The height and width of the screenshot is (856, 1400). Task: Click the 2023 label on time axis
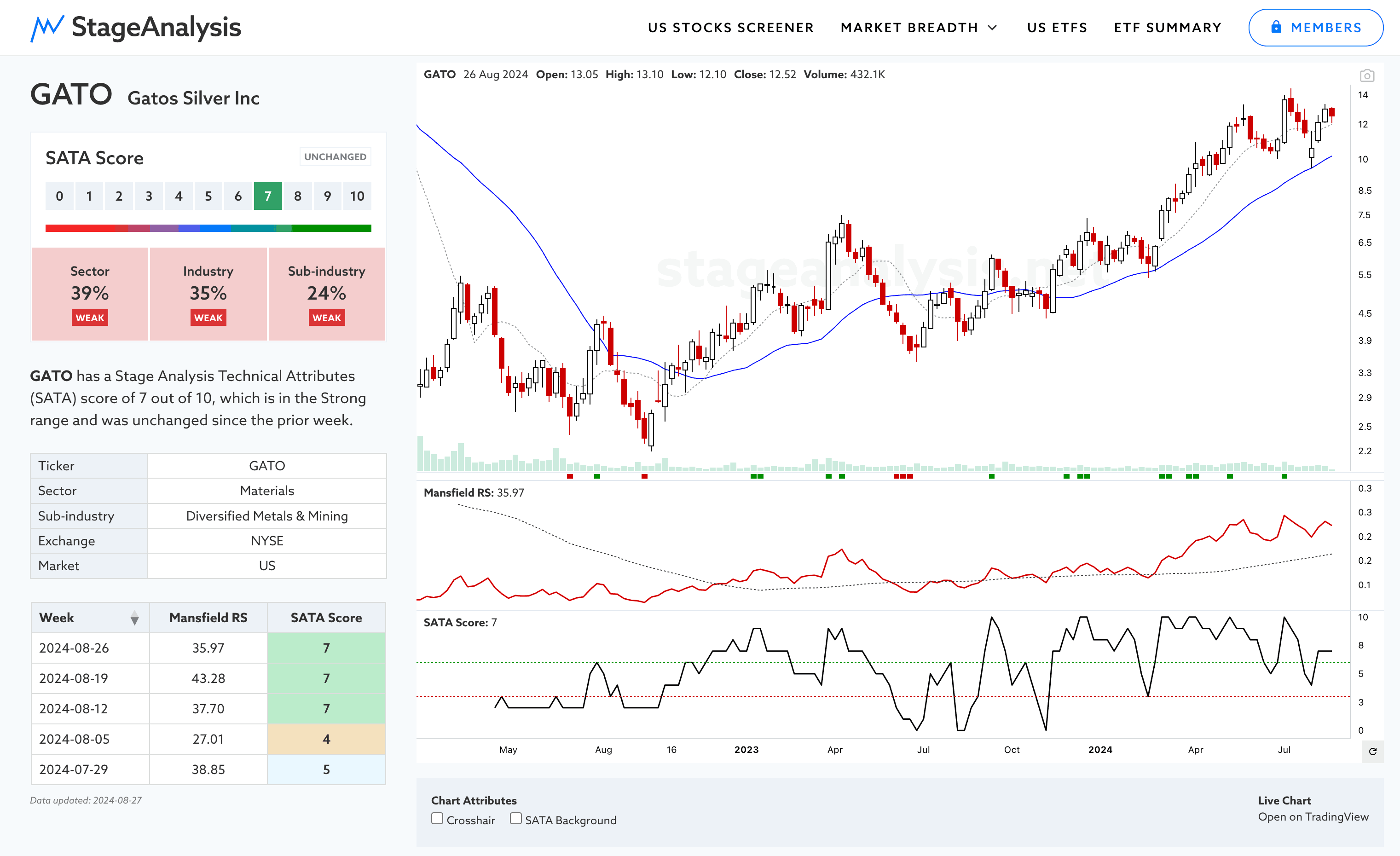coord(746,750)
